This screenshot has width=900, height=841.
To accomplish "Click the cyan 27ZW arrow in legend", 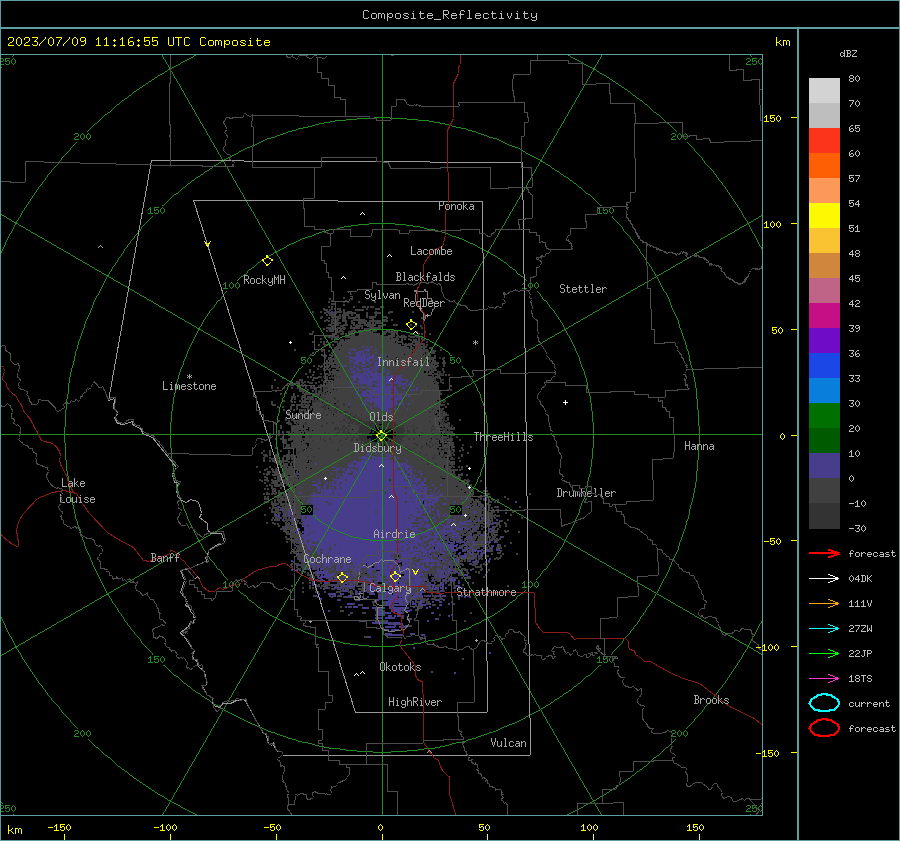I will (824, 629).
